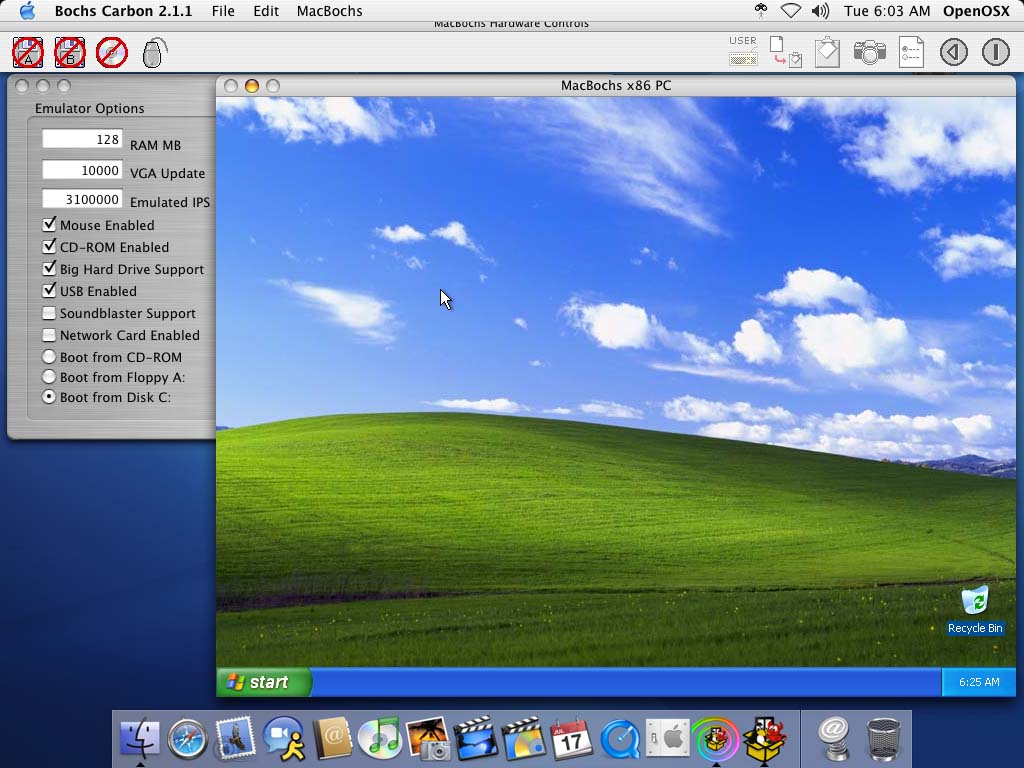
Task: Click the MacBochs x86 PC window title
Action: pyautogui.click(x=616, y=86)
